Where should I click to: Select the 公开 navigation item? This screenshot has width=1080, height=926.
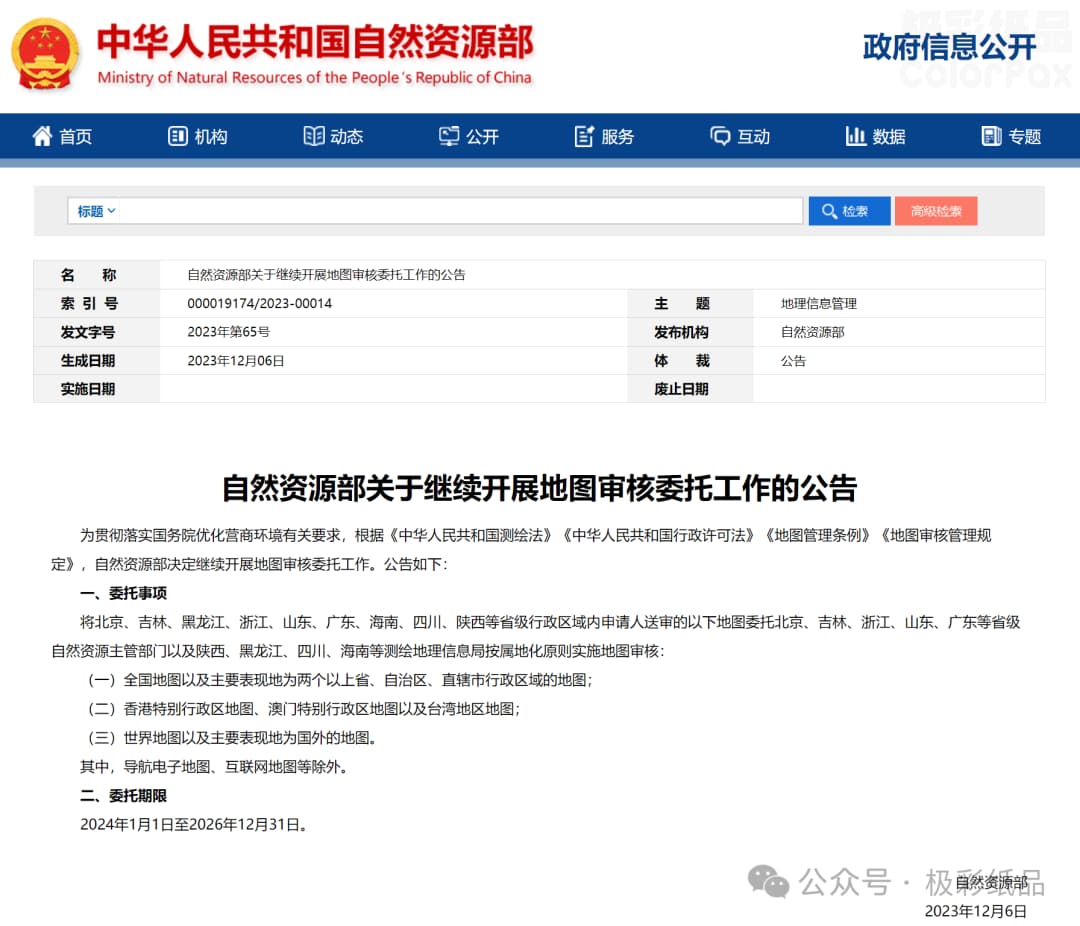coord(469,136)
